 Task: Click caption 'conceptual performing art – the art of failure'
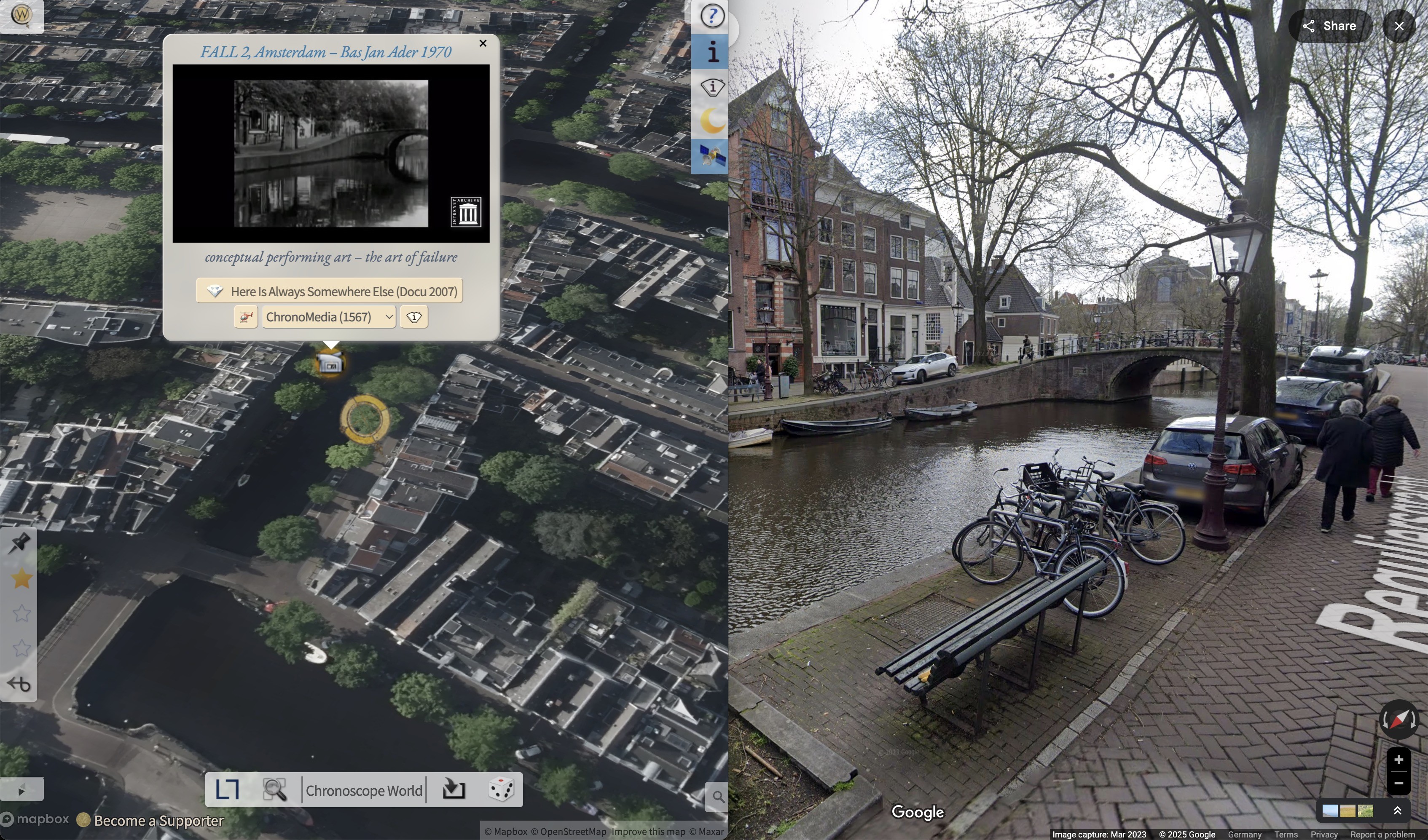pyautogui.click(x=331, y=257)
